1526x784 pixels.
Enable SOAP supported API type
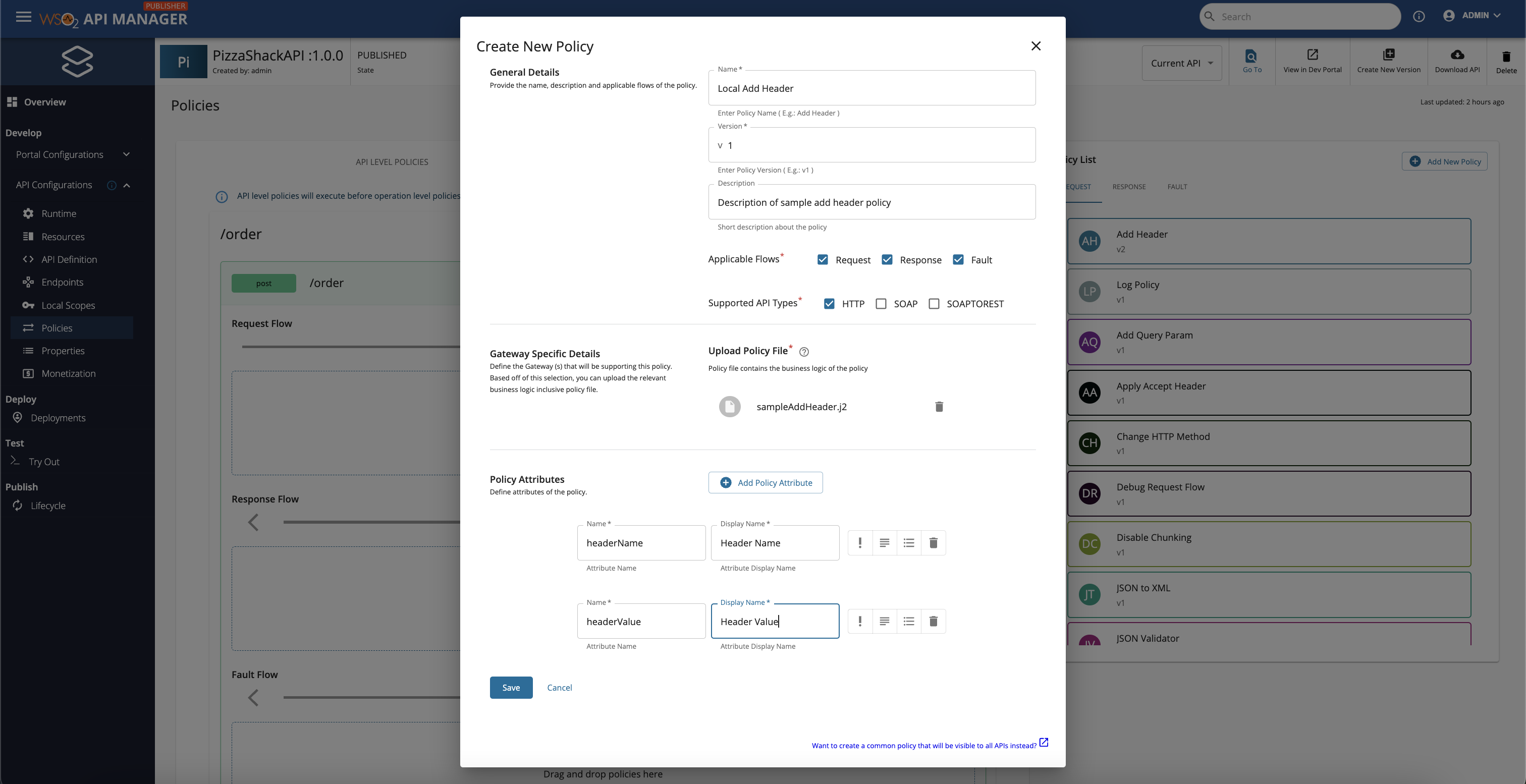coord(881,304)
